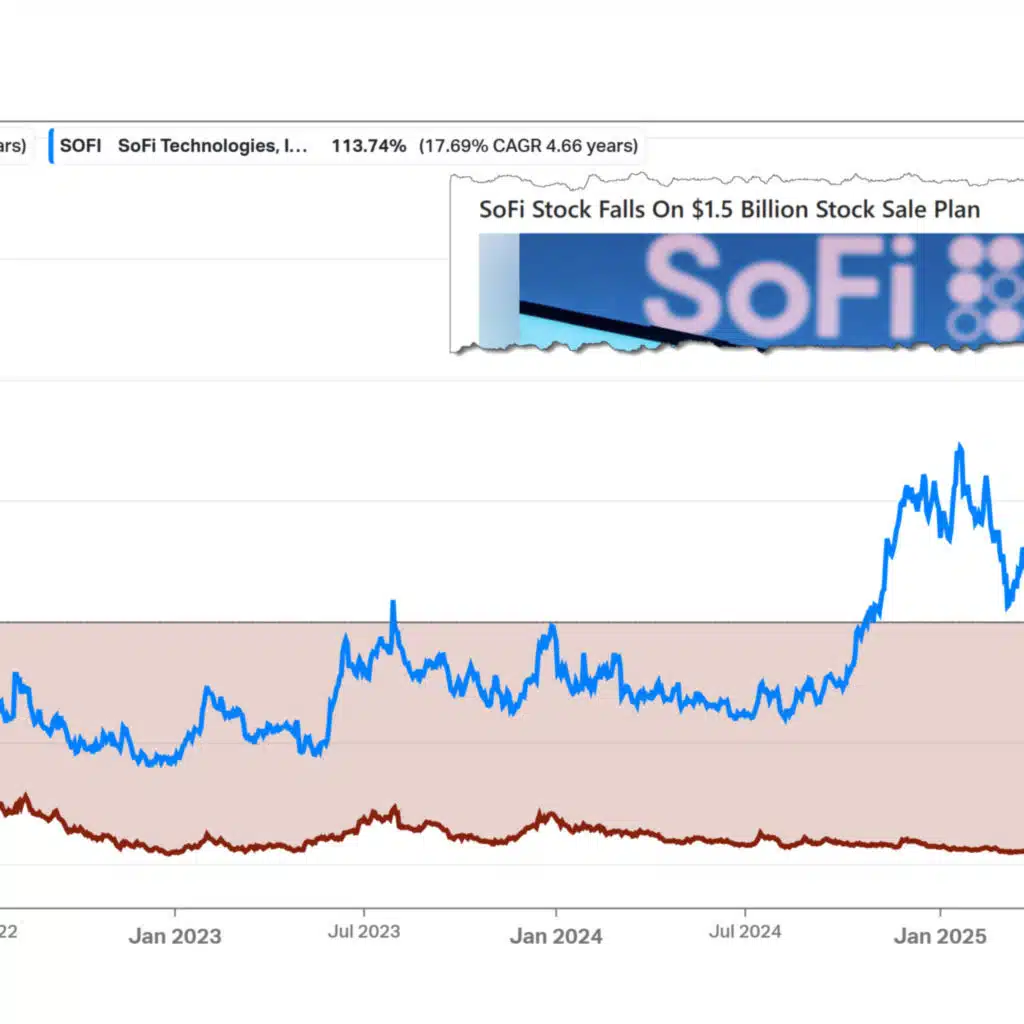Select the Jul 2024 axis label
The image size is (1024, 1024).
(745, 931)
